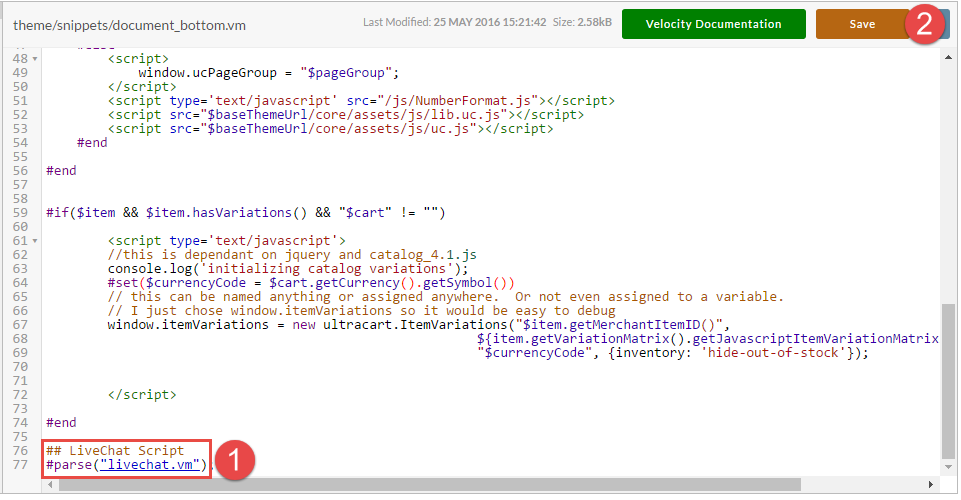Click line number 59 in gutter
The width and height of the screenshot is (961, 500).
(x=20, y=213)
